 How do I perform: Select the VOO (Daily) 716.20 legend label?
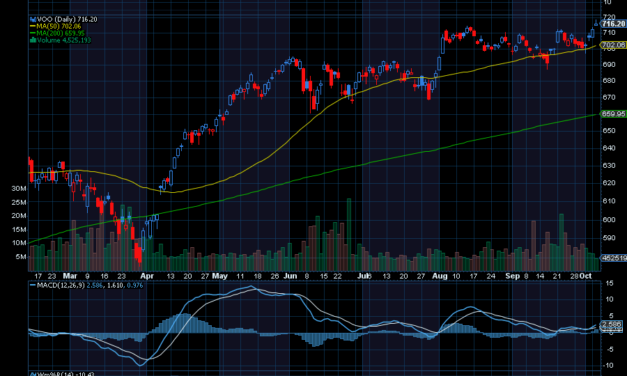(x=67, y=19)
